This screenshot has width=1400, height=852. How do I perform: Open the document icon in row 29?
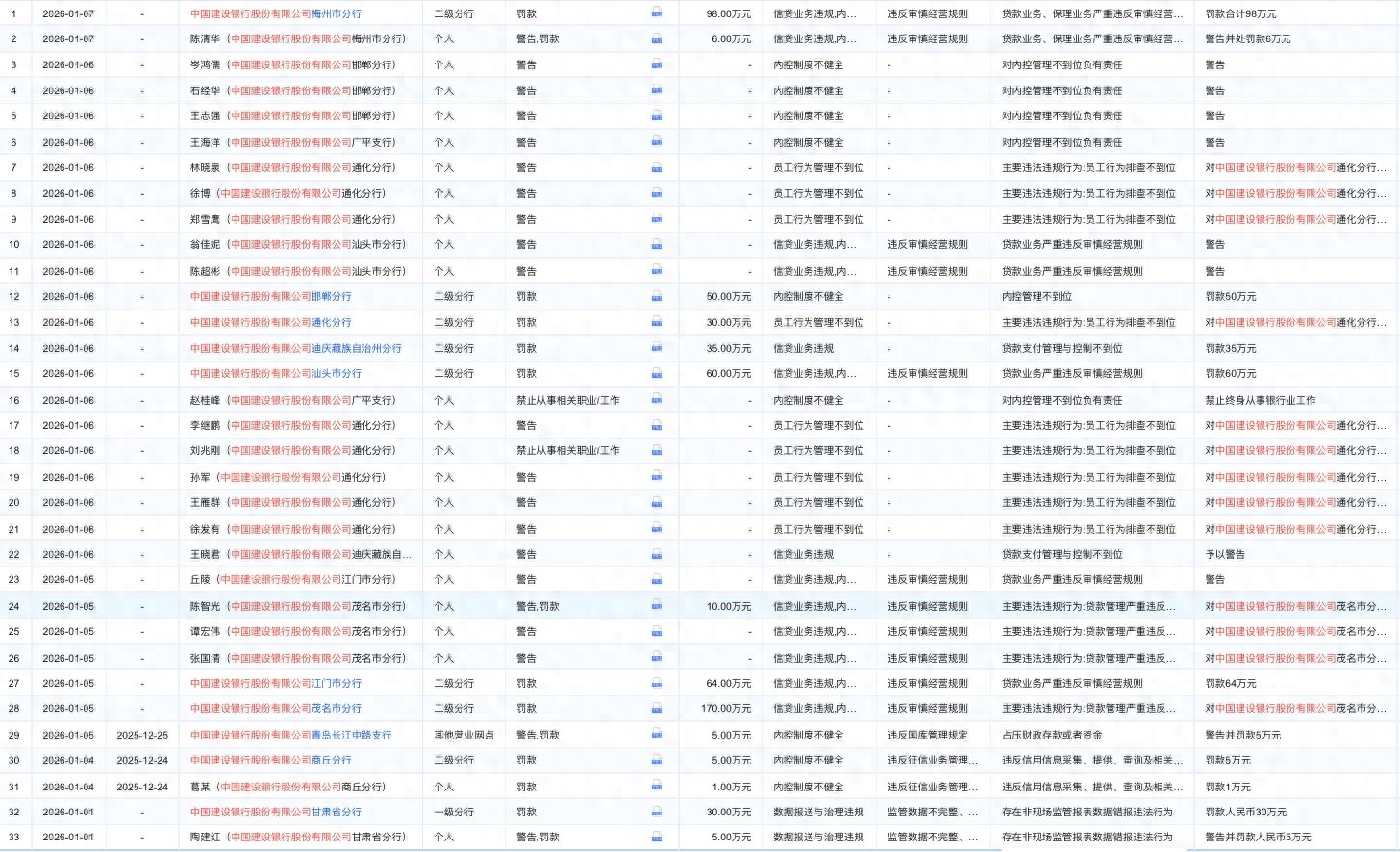tap(657, 735)
